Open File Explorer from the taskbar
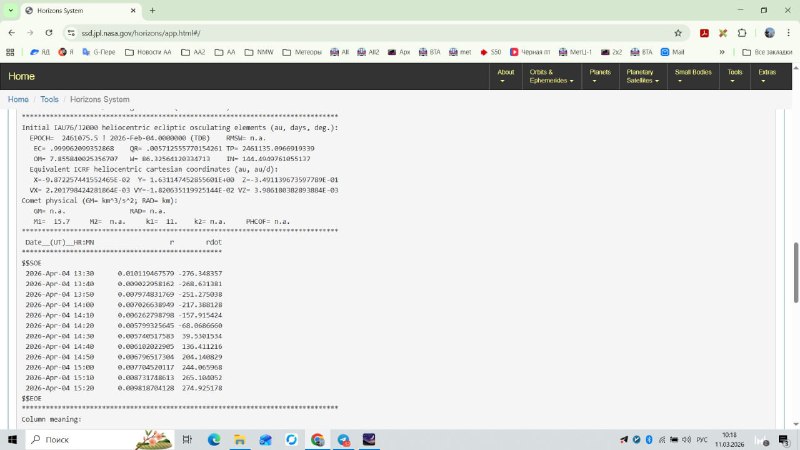Viewport: 800px width, 450px height. (x=239, y=439)
